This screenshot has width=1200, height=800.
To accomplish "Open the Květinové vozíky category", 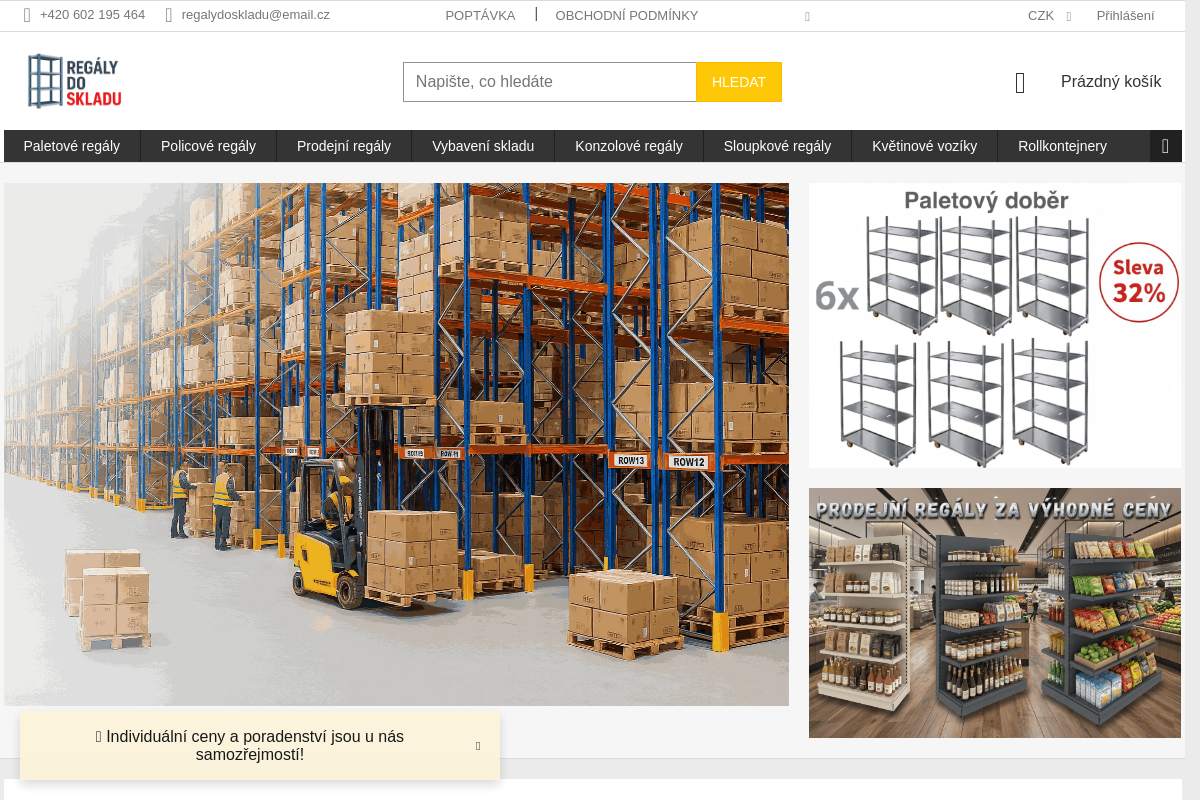I will (x=924, y=146).
